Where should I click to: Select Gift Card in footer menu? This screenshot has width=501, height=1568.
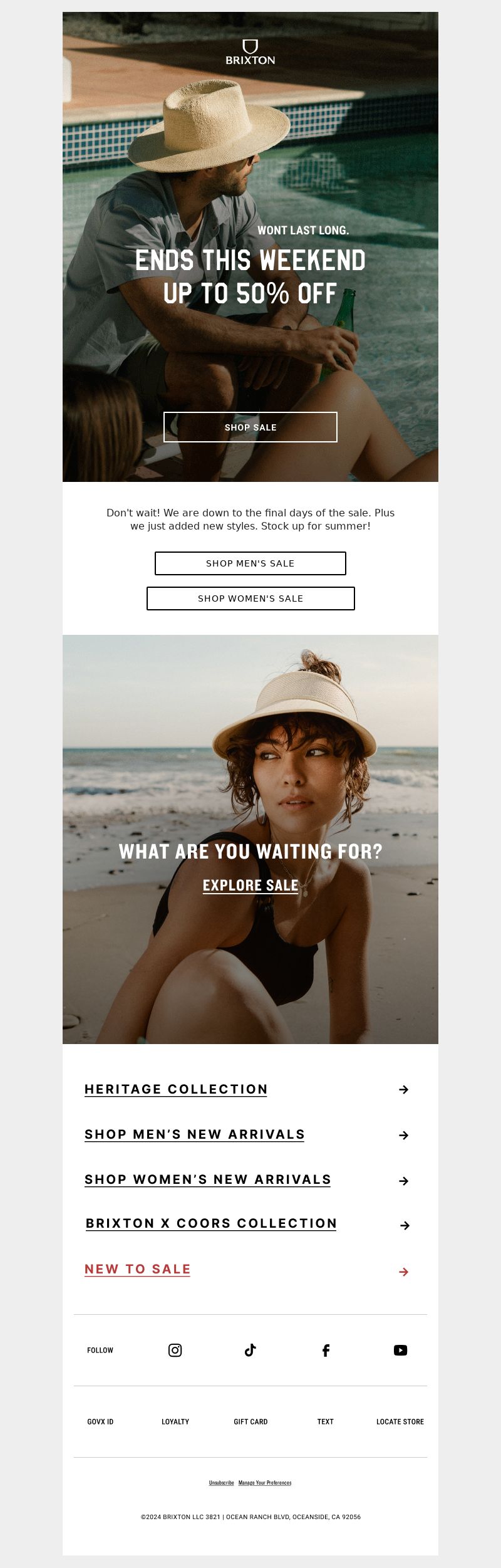[250, 1421]
